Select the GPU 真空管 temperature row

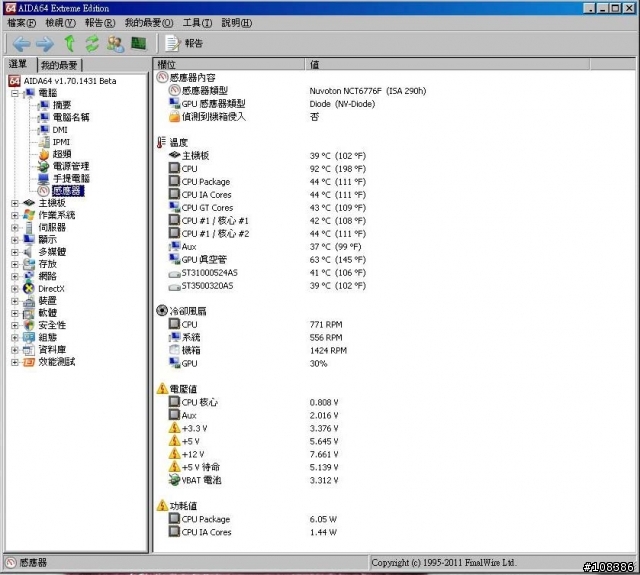coord(267,260)
